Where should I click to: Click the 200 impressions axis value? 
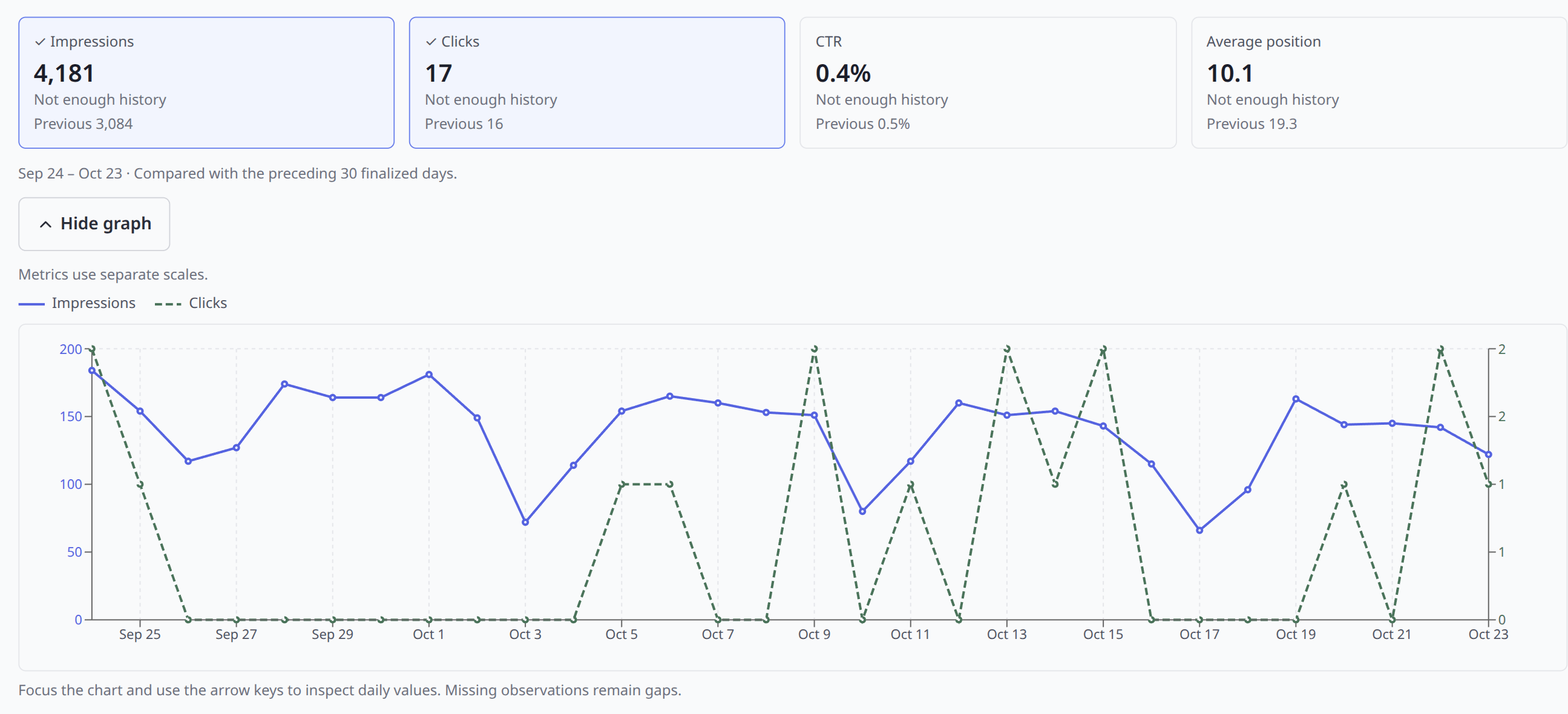pos(71,349)
